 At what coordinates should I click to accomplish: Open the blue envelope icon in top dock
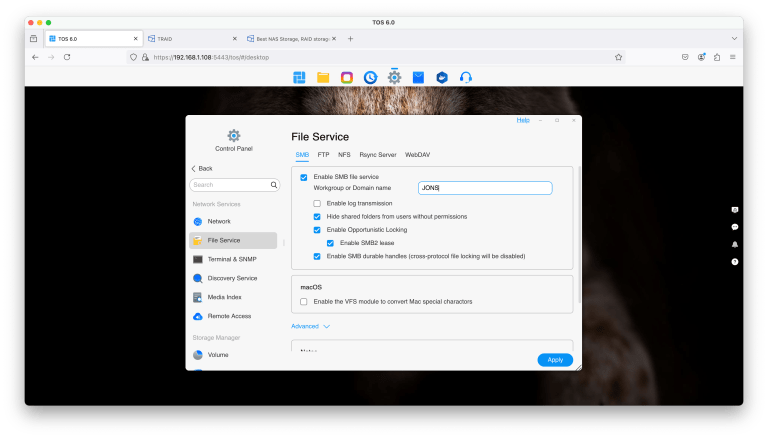(x=418, y=77)
